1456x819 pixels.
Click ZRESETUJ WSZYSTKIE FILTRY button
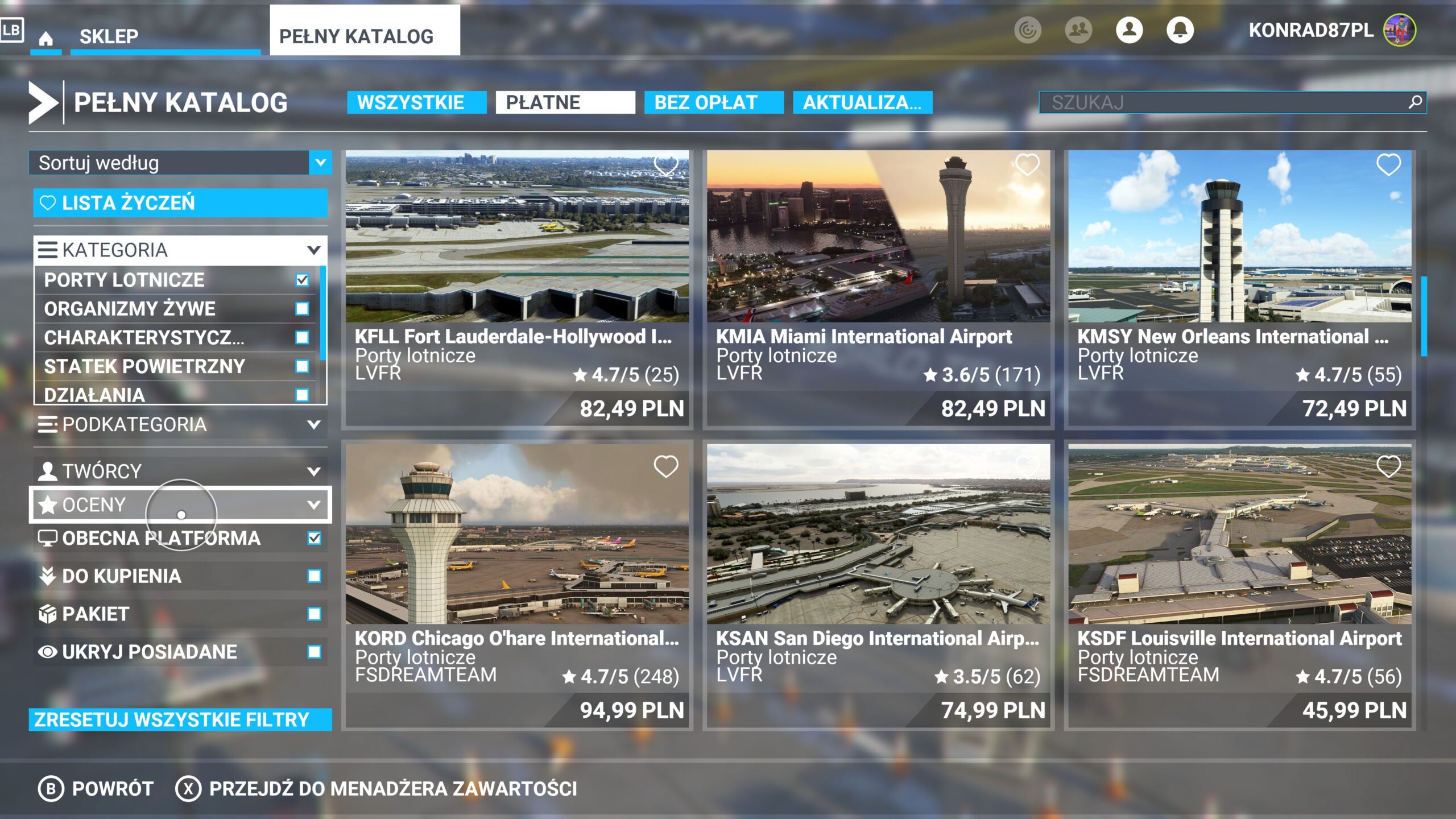click(180, 719)
